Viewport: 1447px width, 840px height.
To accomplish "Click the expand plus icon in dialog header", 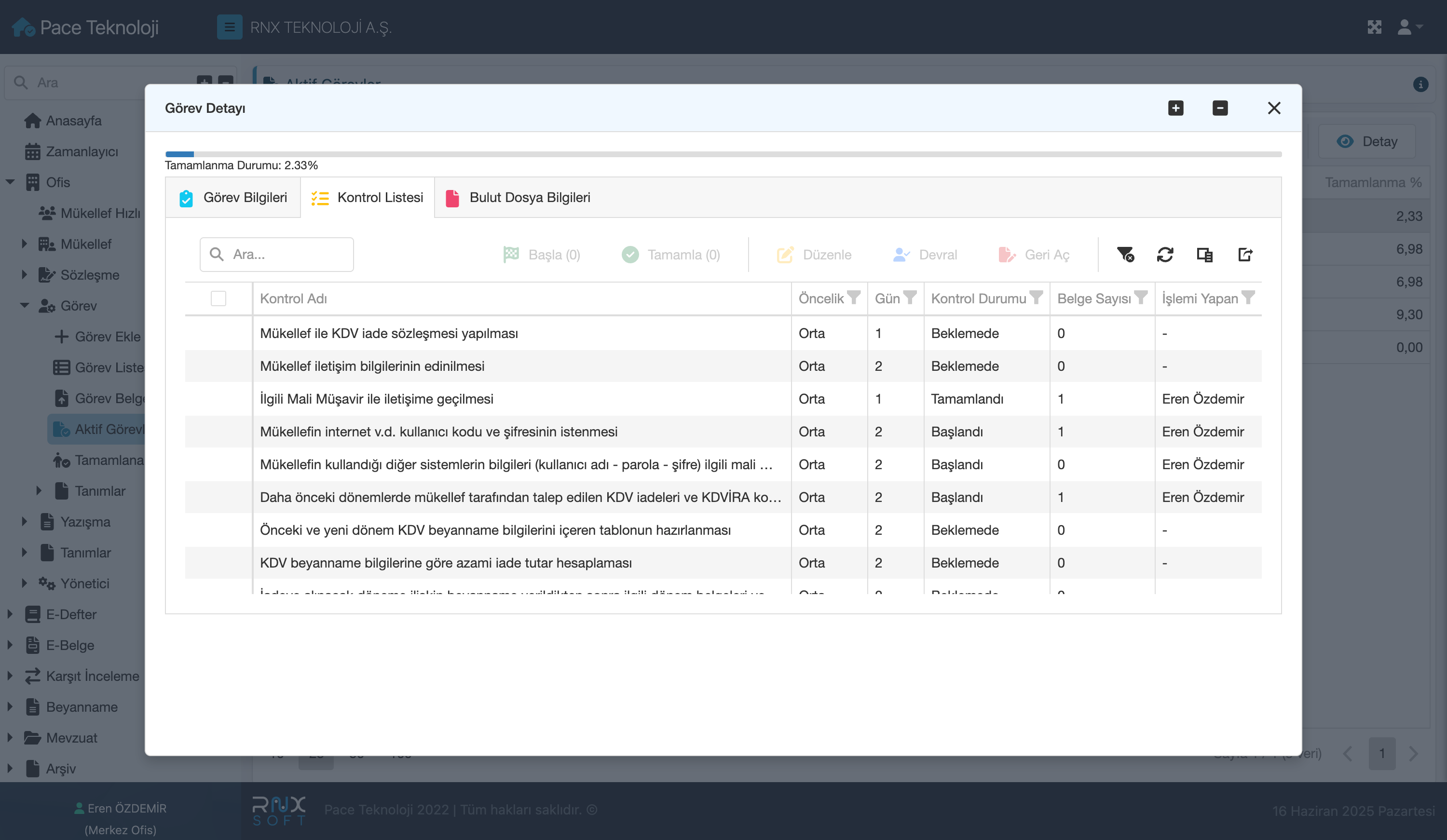I will click(x=1175, y=108).
